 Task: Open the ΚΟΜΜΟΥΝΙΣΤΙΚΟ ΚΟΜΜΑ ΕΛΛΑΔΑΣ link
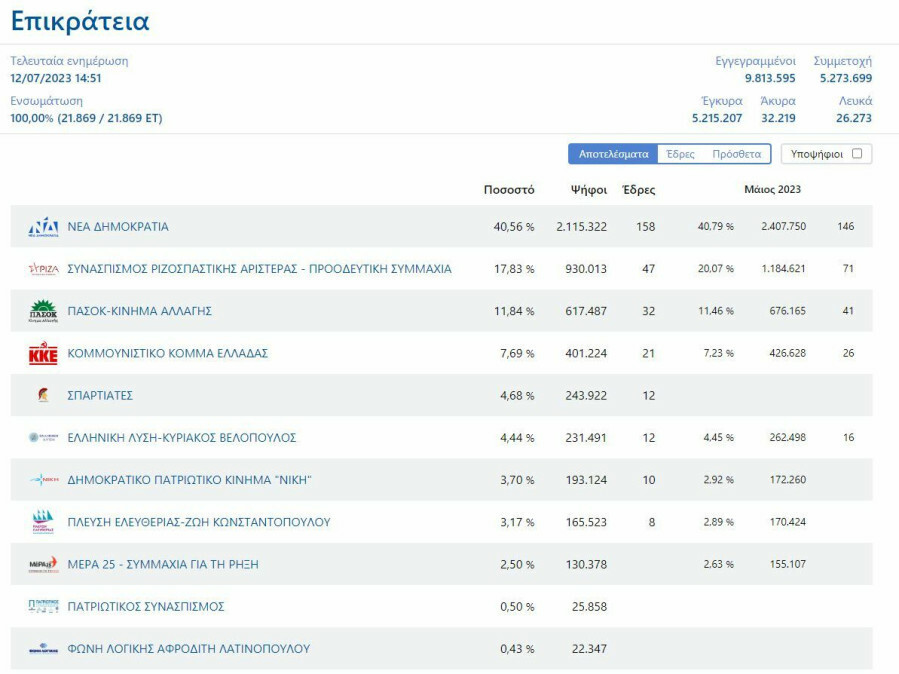(167, 353)
